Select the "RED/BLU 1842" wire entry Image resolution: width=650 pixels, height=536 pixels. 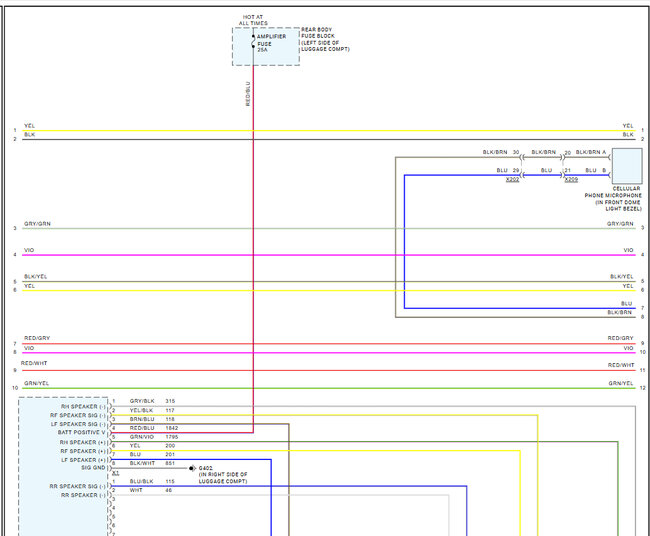[154, 428]
